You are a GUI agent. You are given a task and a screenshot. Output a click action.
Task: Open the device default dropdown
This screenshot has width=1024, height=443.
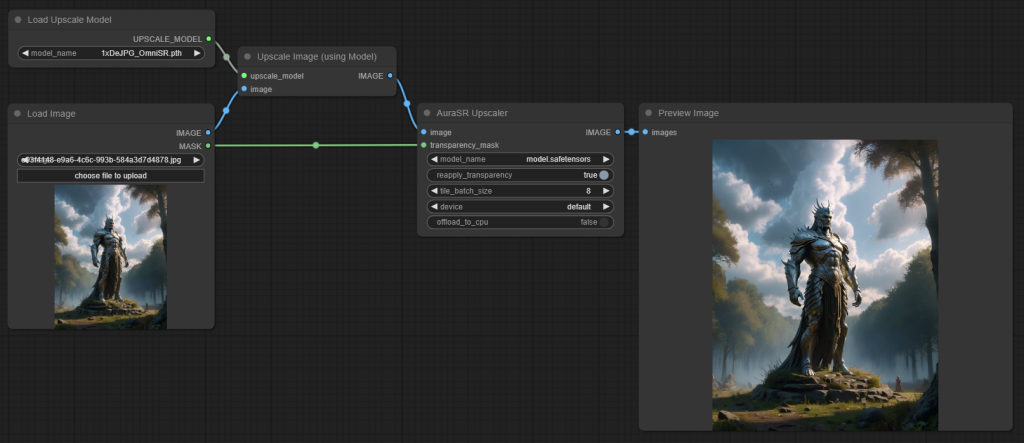tap(520, 206)
